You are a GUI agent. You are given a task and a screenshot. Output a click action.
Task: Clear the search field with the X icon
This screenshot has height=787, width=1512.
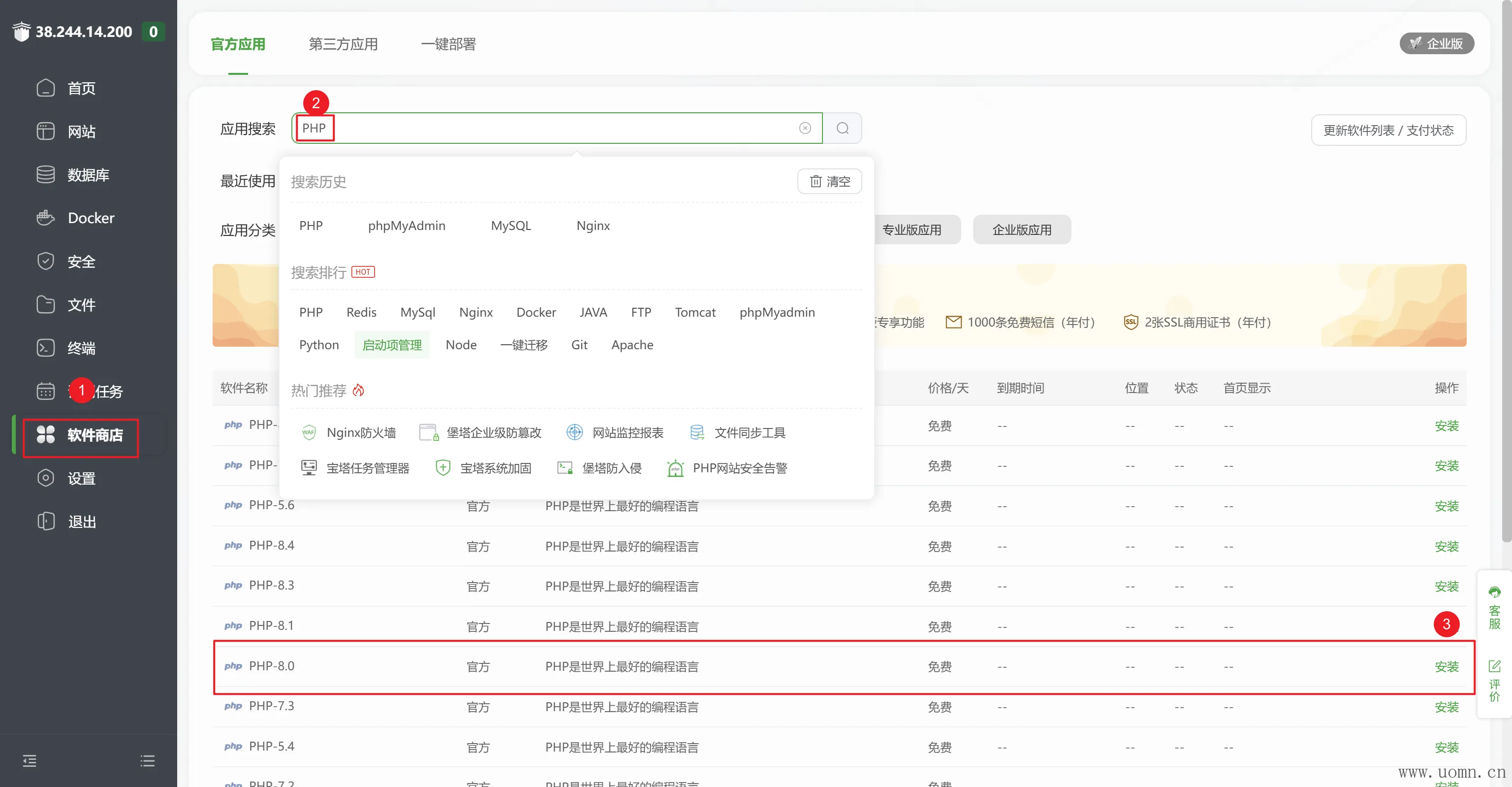(x=805, y=128)
